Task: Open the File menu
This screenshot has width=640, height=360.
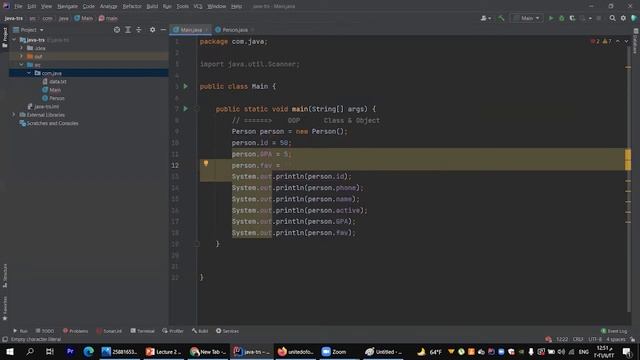Action: [18, 6]
